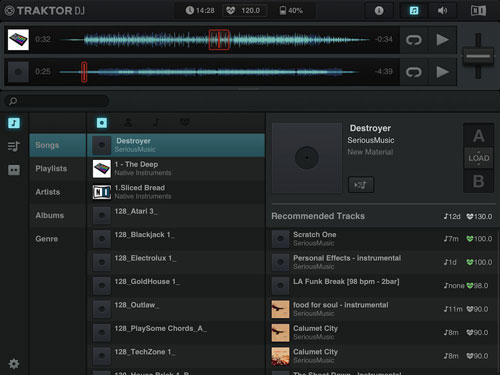Viewport: 500px width, 375px height.
Task: Open the deck layout view icon
Action: (478, 11)
